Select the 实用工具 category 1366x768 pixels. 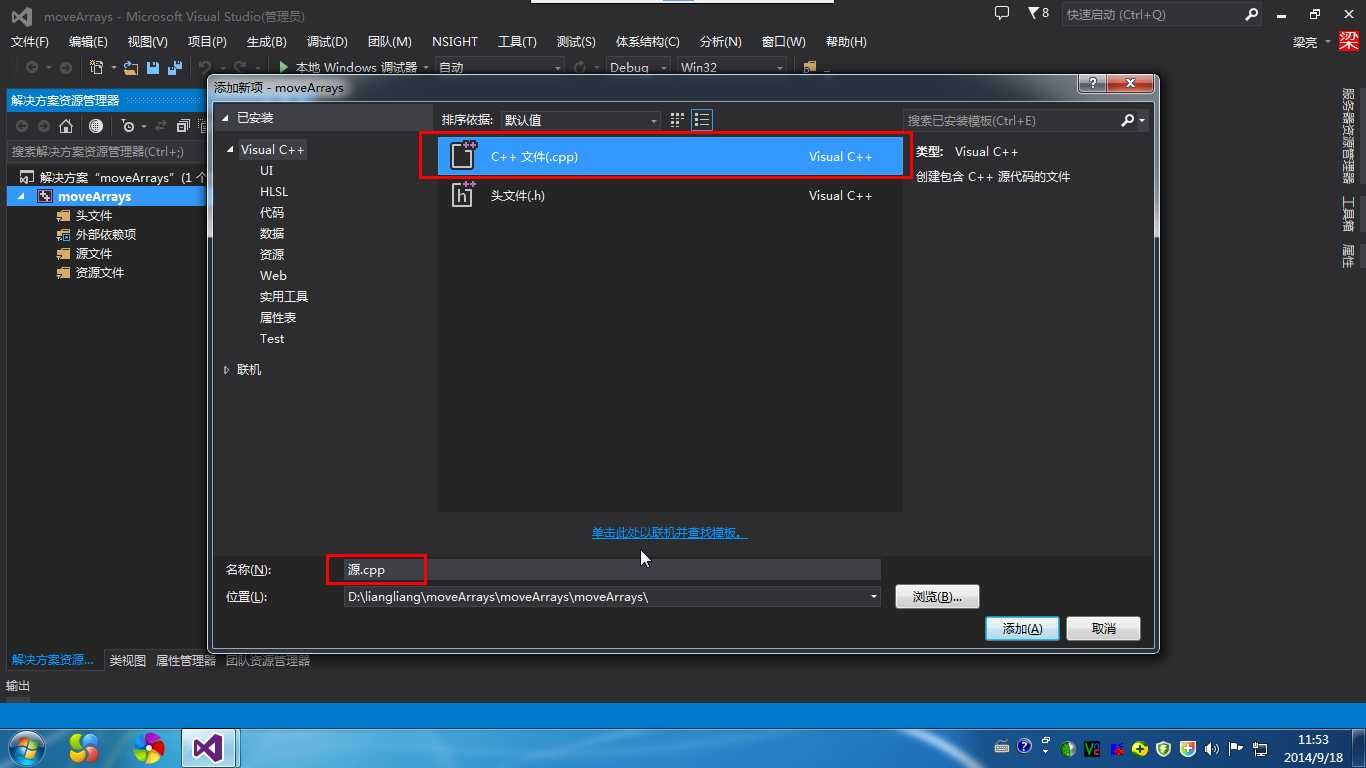pos(284,297)
